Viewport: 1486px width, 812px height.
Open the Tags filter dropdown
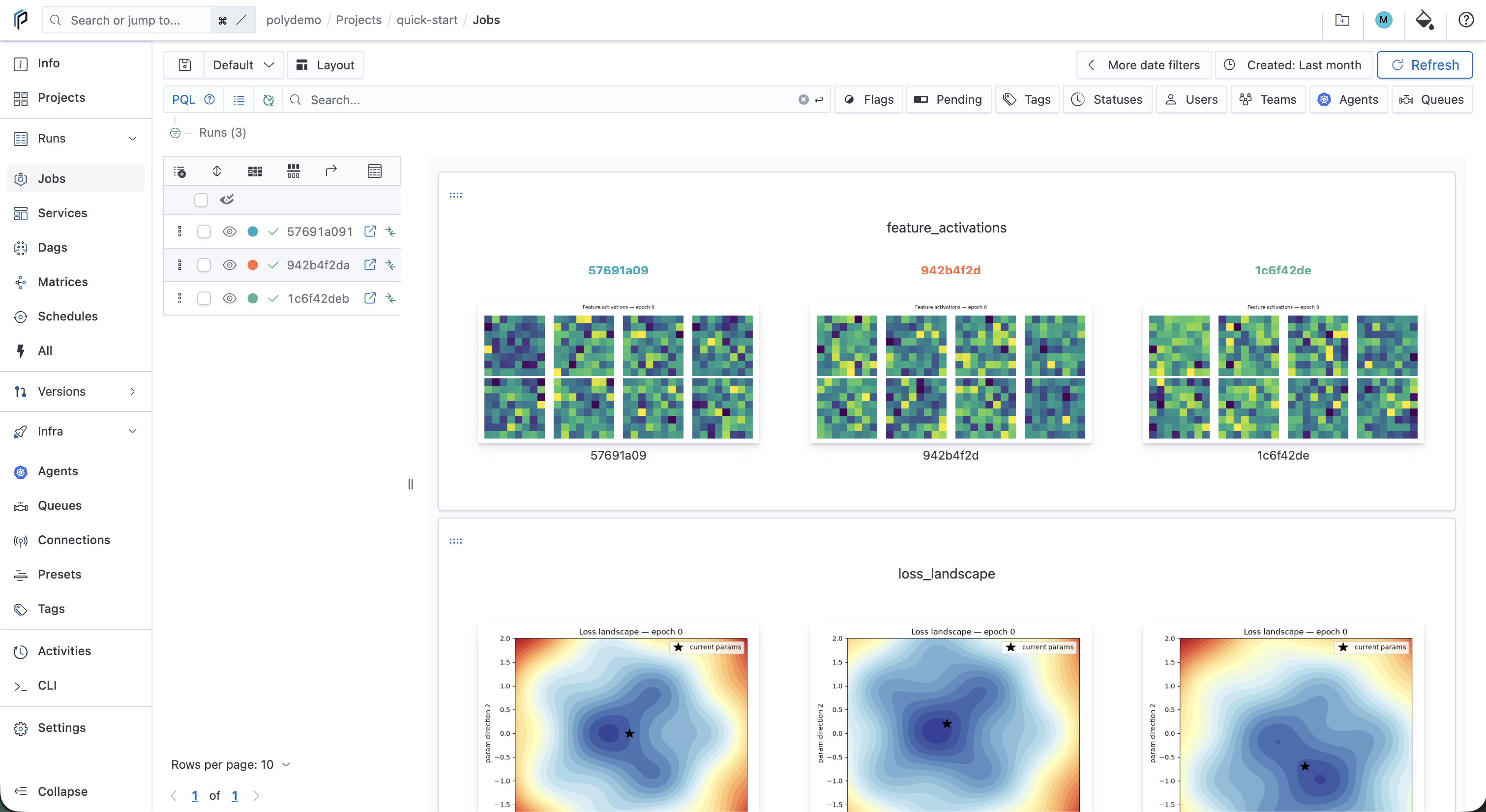[1027, 100]
